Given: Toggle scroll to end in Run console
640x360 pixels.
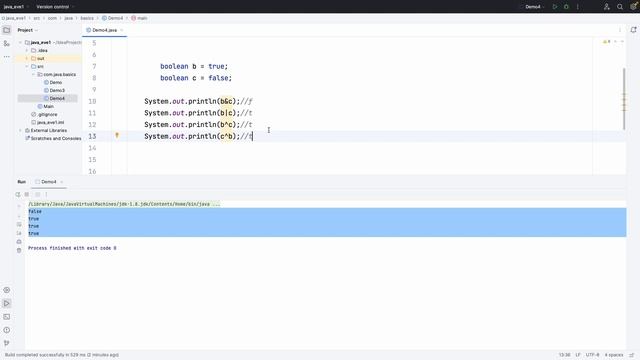Looking at the screenshot, I should point(19,233).
